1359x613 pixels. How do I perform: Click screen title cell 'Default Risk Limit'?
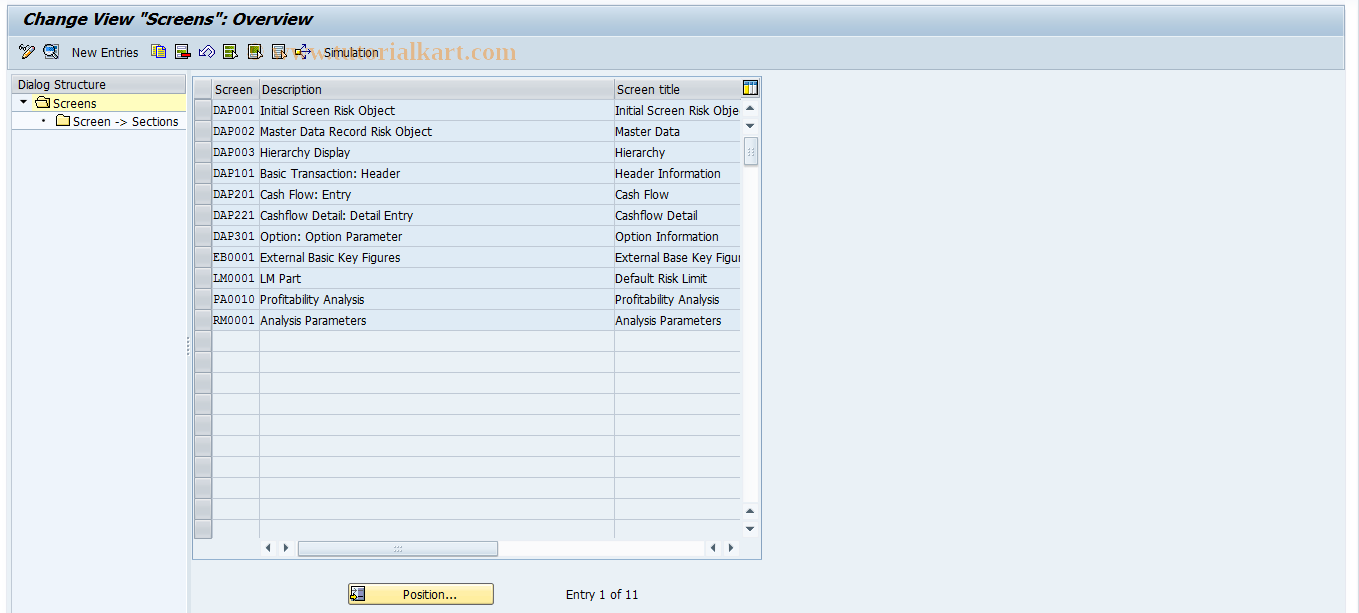[677, 278]
